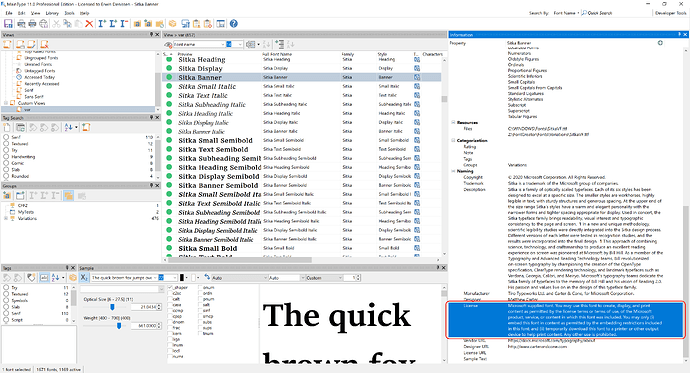The height and width of the screenshot is (373, 690).
Task: Open the Untagged Fonts view
Action: coord(40,70)
